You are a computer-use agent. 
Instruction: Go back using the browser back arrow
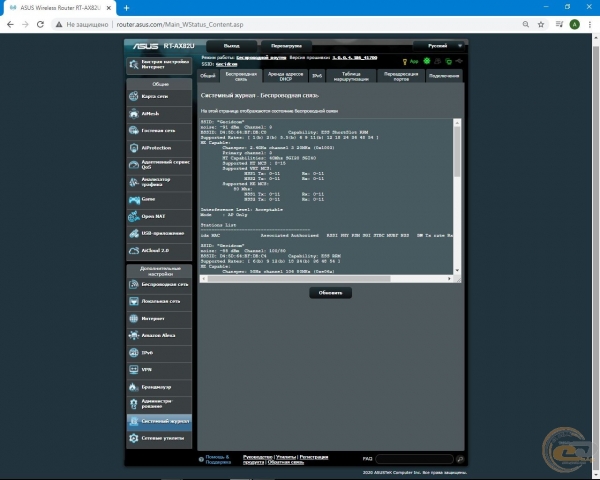[10, 24]
